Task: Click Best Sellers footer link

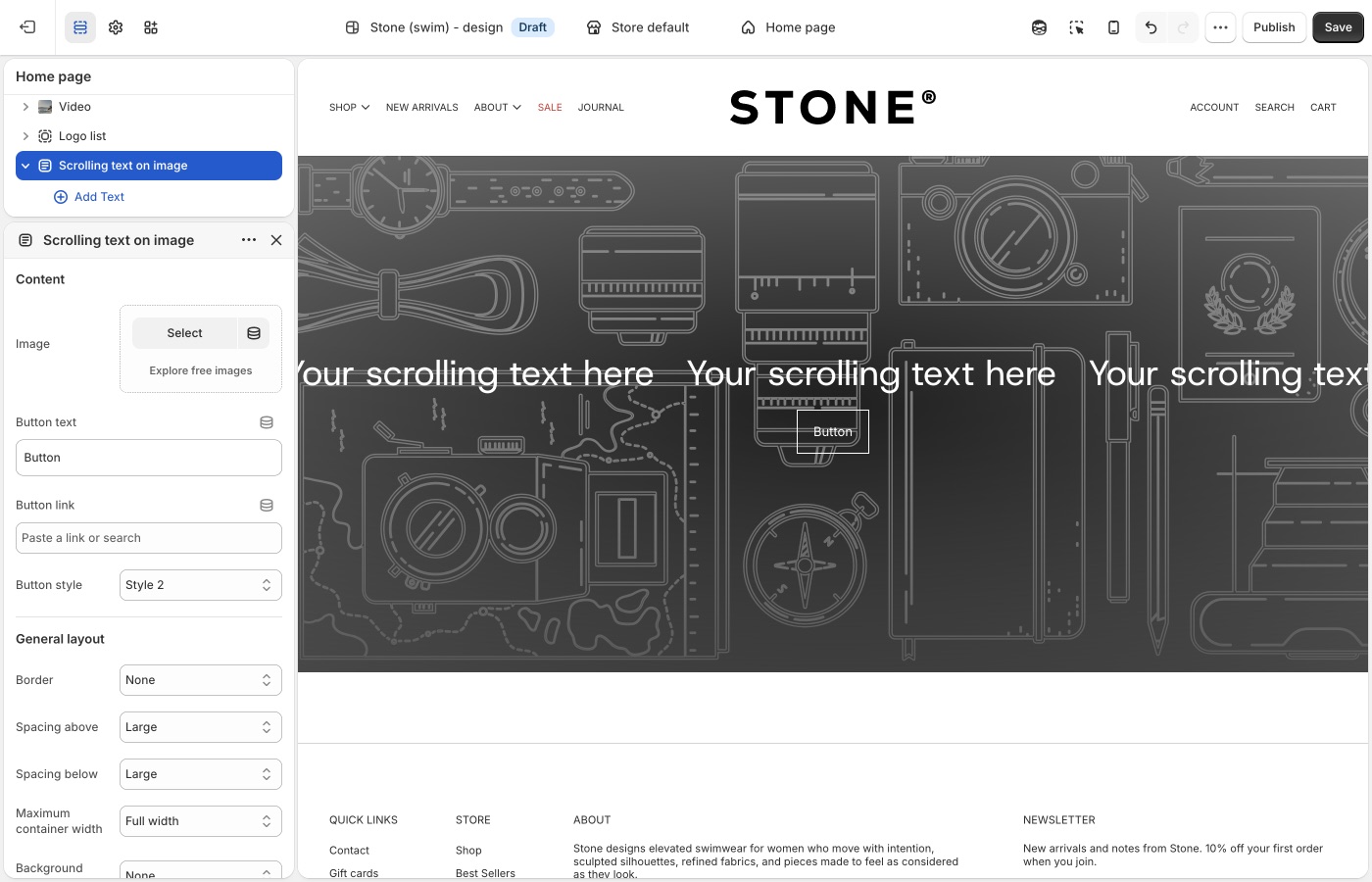Action: click(485, 872)
